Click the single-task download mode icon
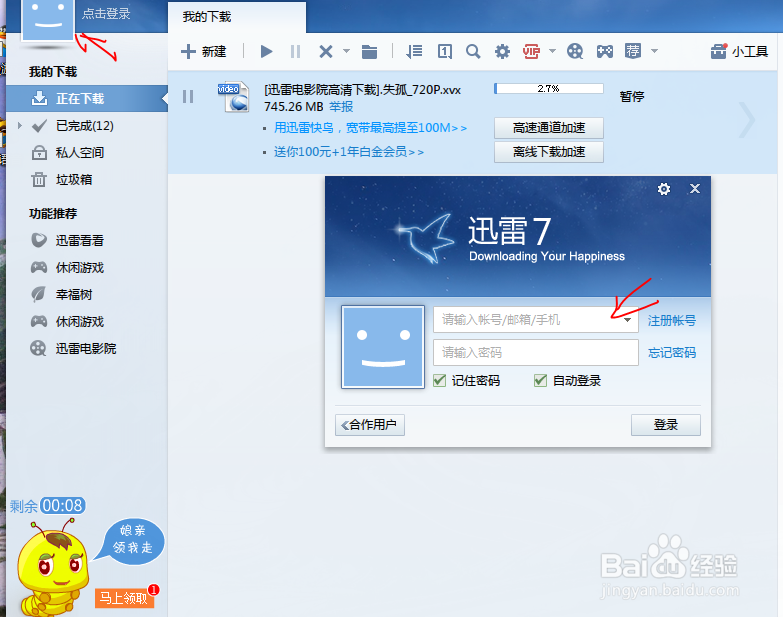 click(444, 51)
